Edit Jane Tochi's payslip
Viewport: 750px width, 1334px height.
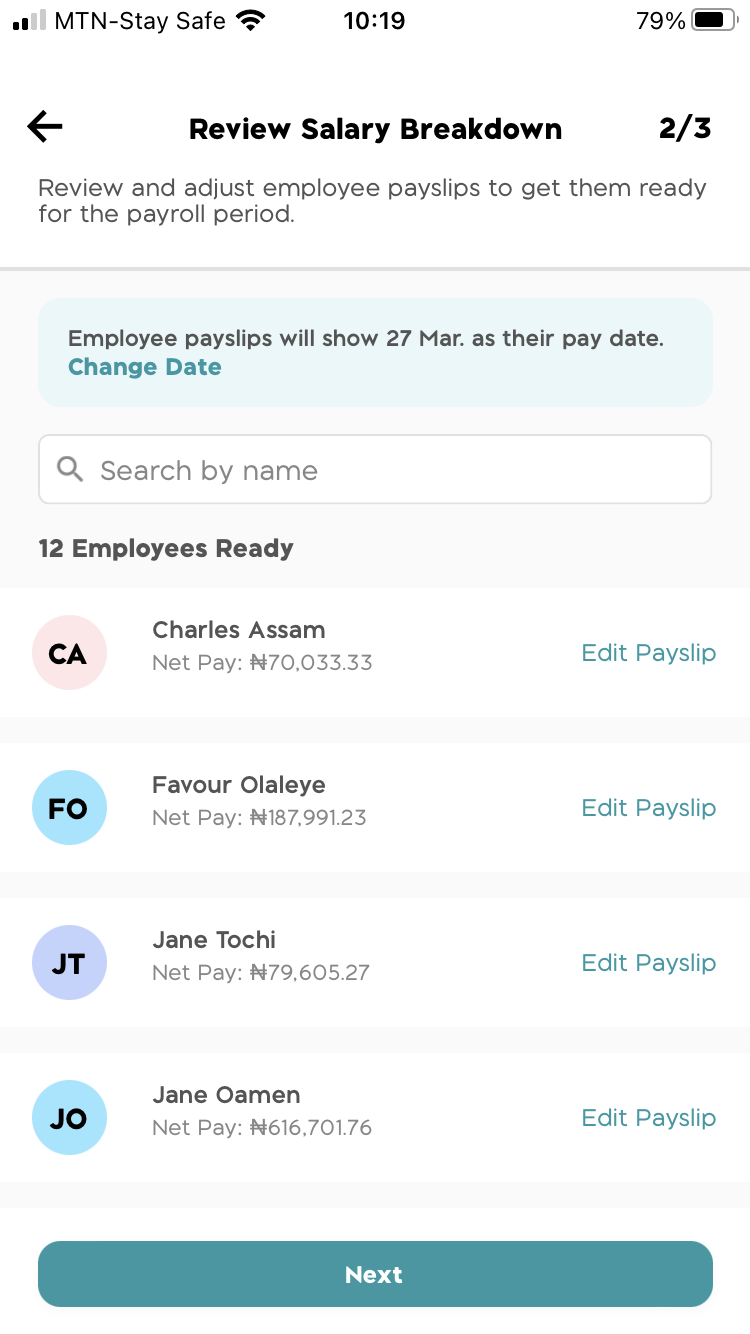click(x=648, y=962)
